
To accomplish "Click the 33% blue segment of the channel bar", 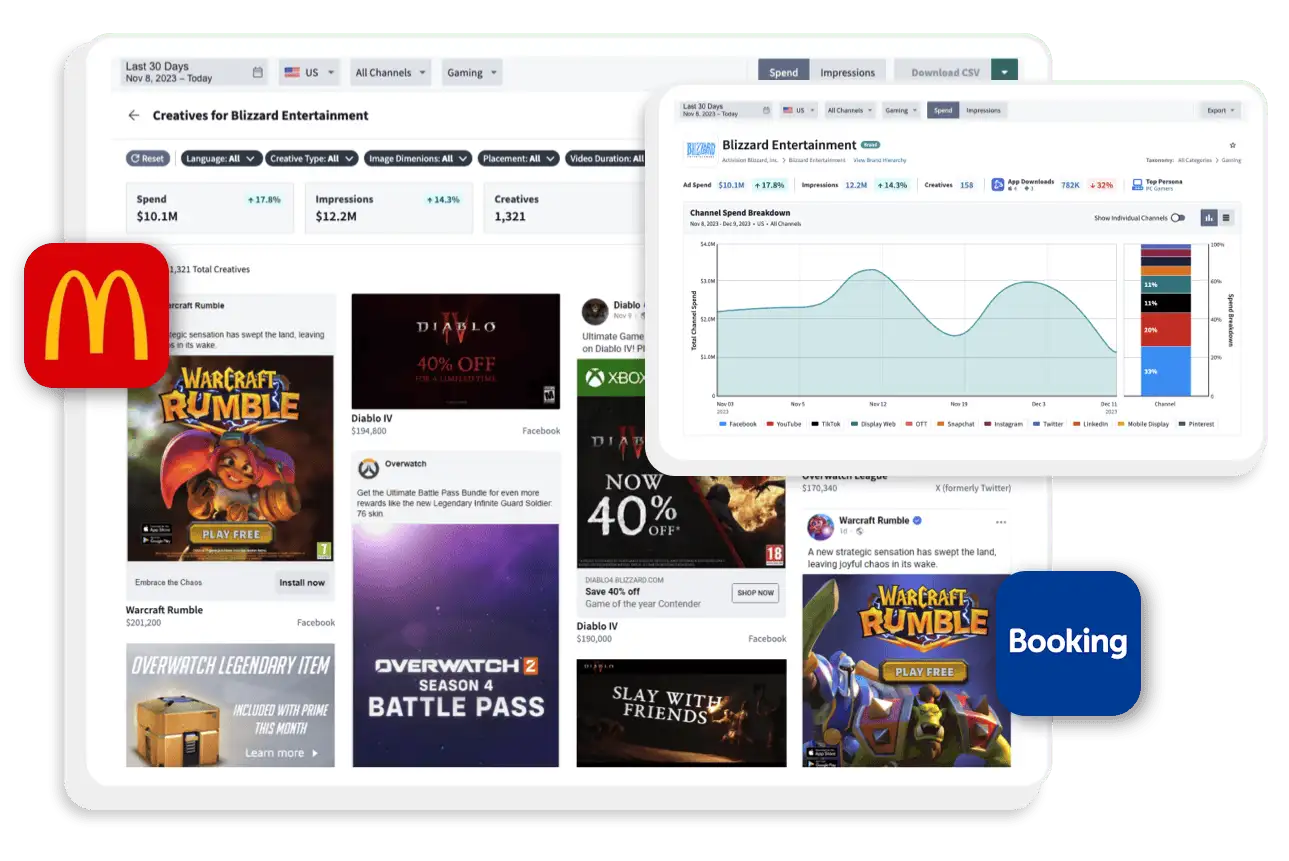I will pos(1165,371).
